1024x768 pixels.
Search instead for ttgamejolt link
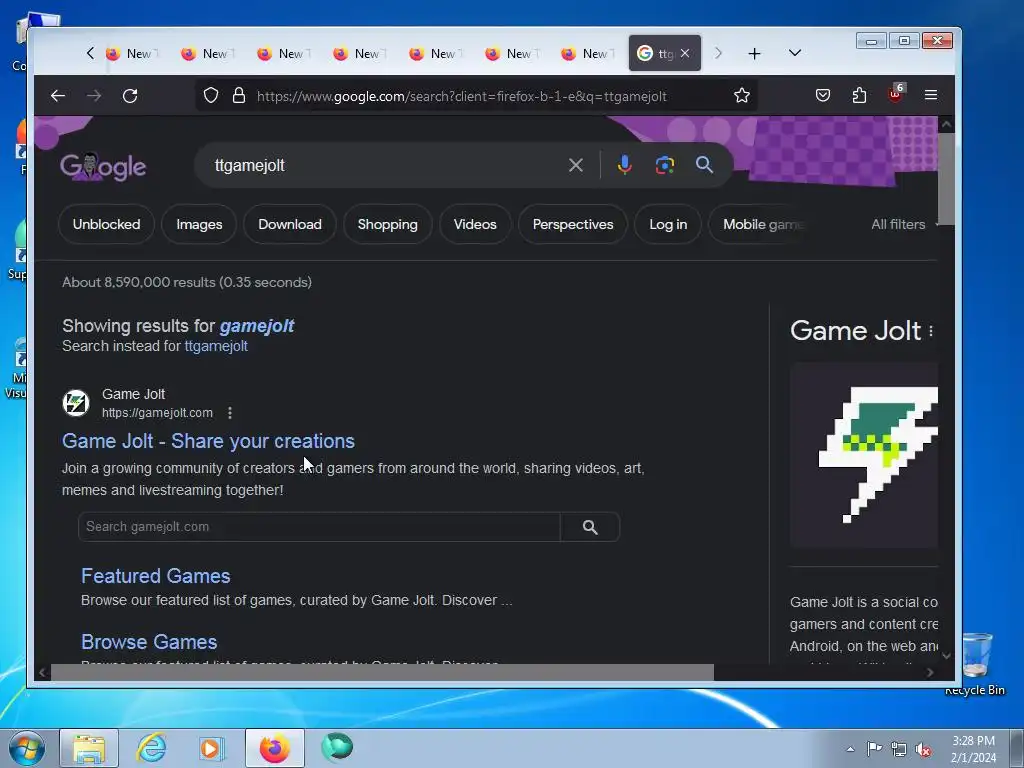coord(216,346)
